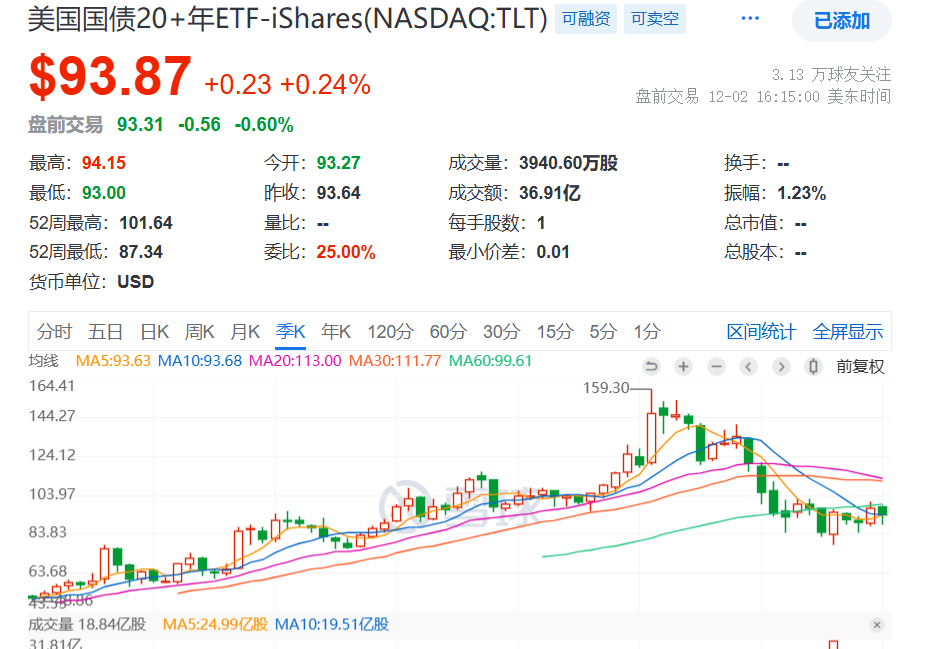
Task: Click the 可卖空 tag
Action: 655,19
